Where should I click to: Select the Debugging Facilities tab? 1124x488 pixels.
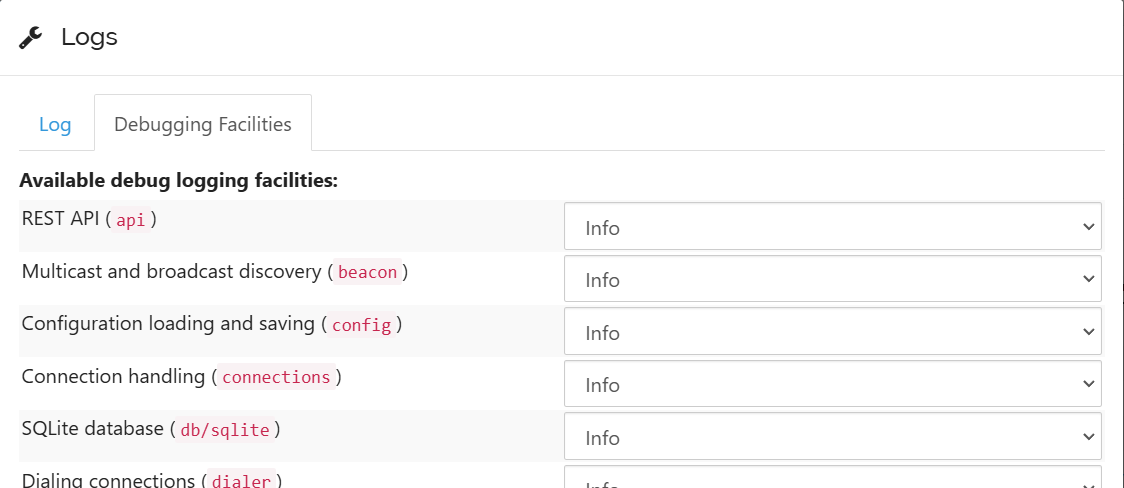[x=203, y=125]
